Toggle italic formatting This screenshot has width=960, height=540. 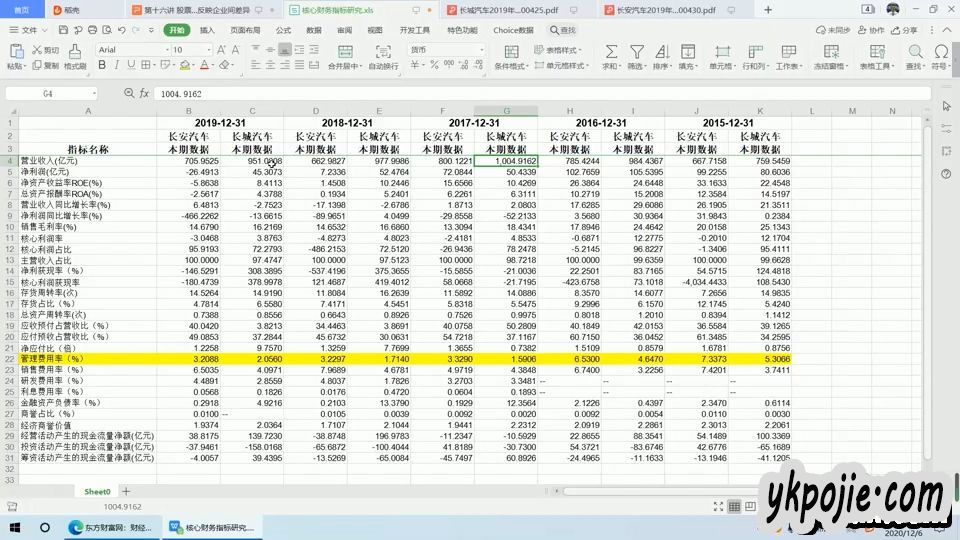tap(116, 67)
